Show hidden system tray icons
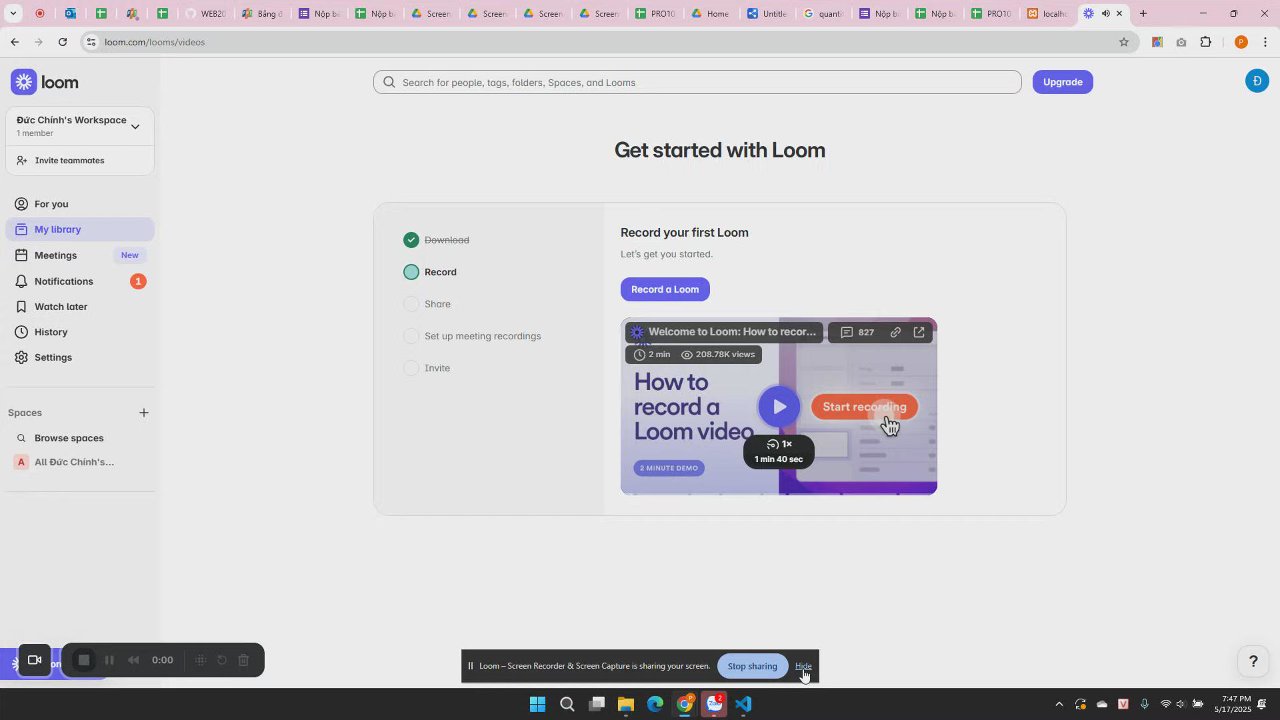The width and height of the screenshot is (1280, 720). click(1059, 704)
